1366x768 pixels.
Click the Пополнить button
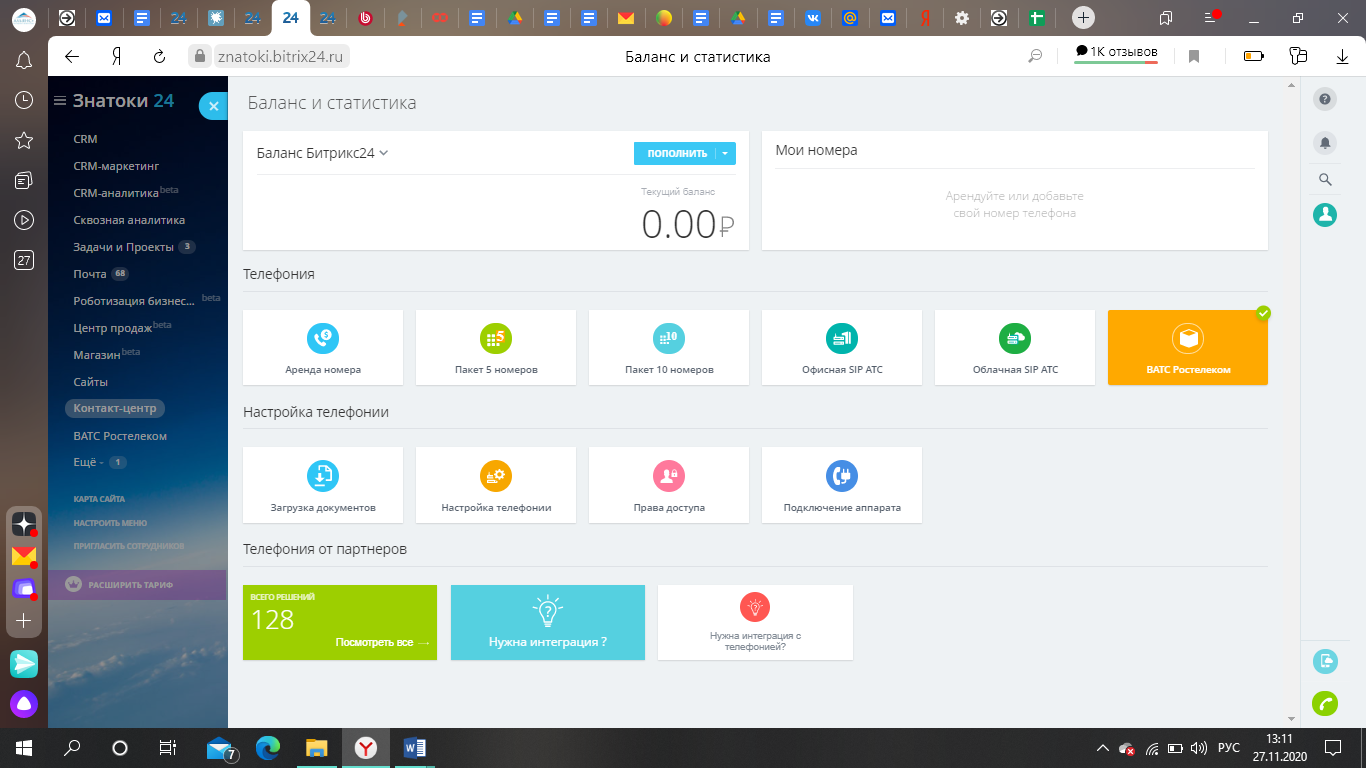(x=675, y=153)
